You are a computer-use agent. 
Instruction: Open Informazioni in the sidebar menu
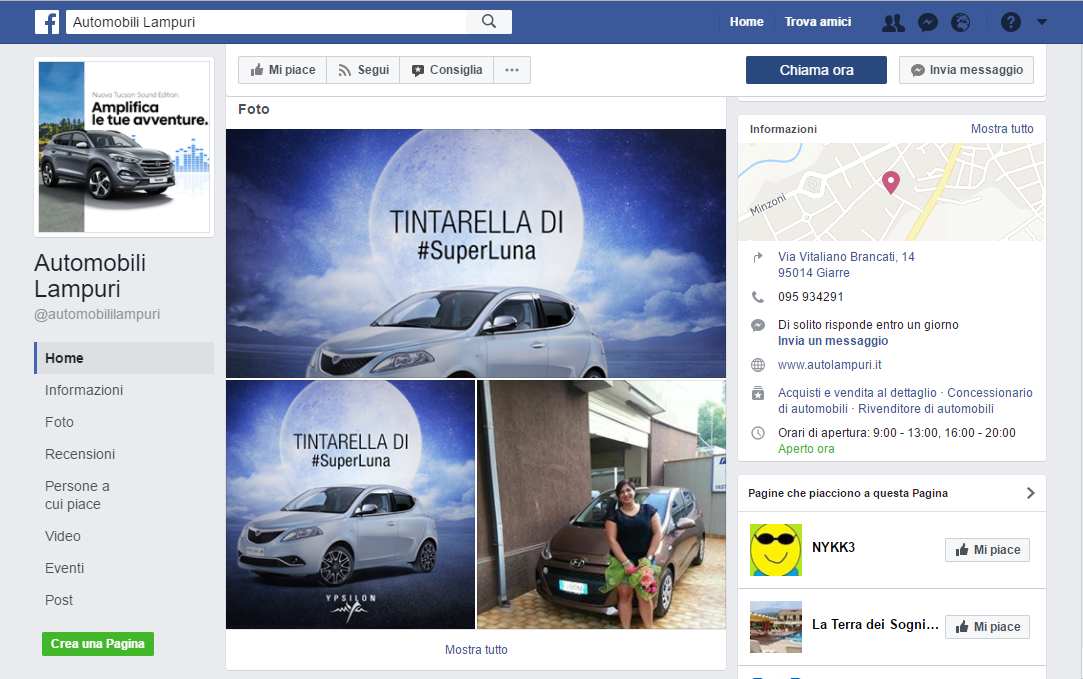(84, 390)
